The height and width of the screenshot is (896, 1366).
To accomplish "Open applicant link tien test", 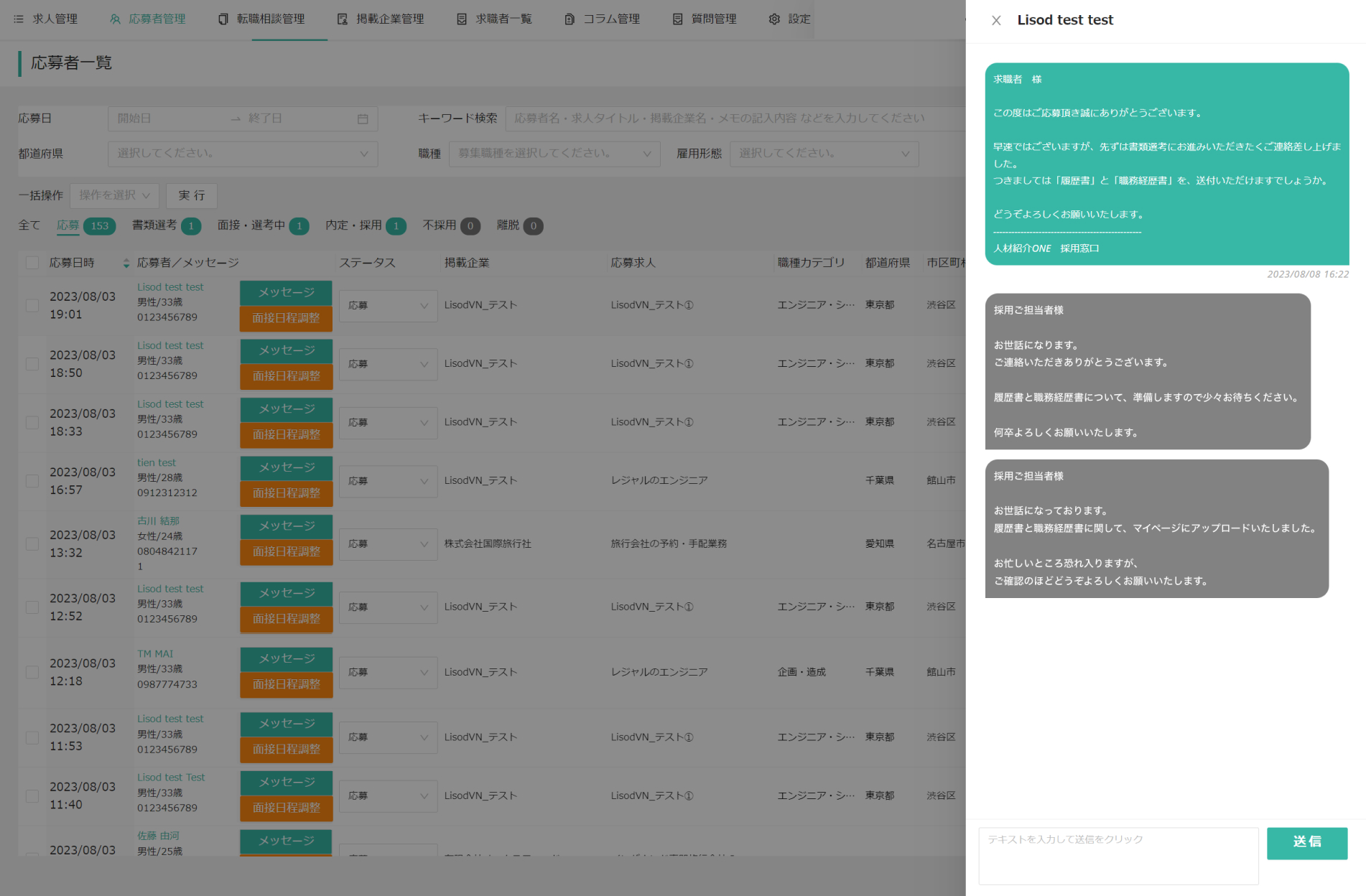I will (x=157, y=462).
